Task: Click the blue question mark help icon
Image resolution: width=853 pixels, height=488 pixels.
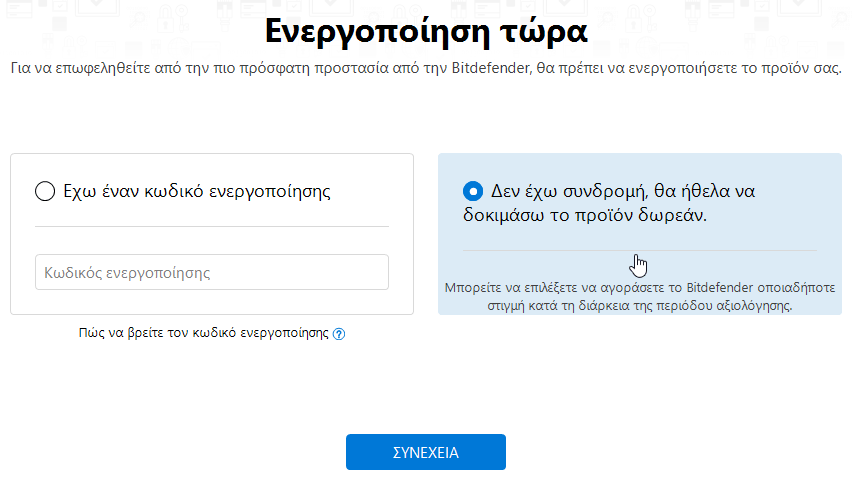Action: tap(338, 334)
